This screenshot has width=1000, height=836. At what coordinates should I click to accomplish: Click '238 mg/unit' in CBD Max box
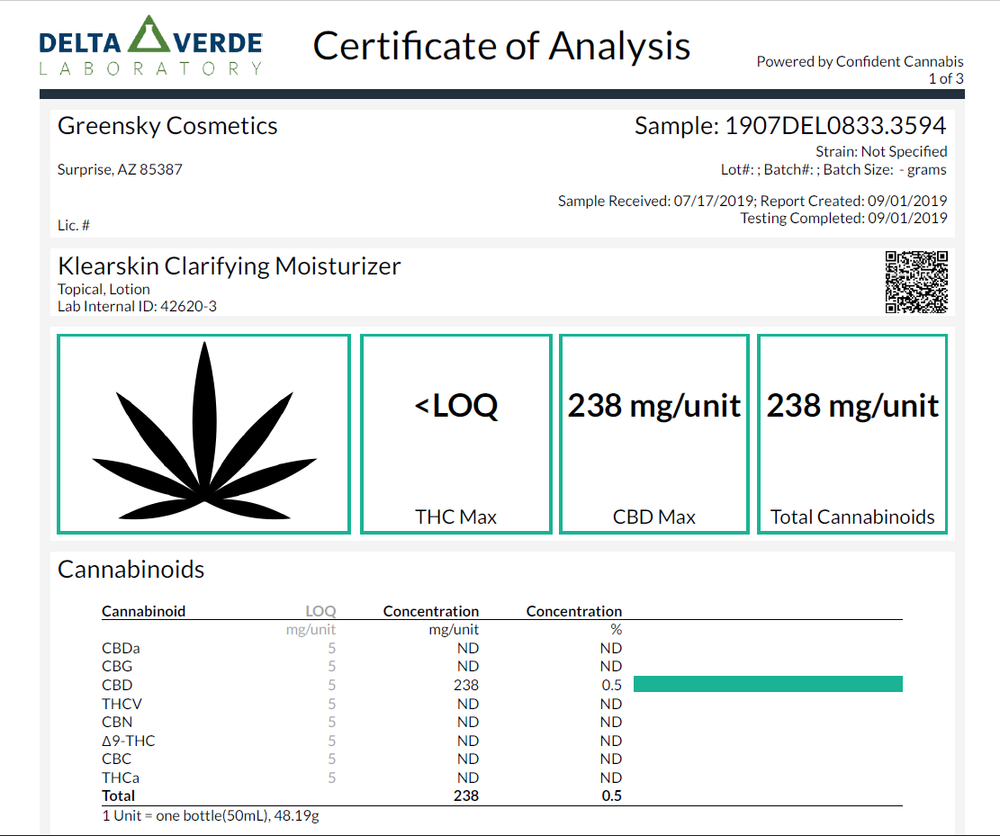pos(654,406)
